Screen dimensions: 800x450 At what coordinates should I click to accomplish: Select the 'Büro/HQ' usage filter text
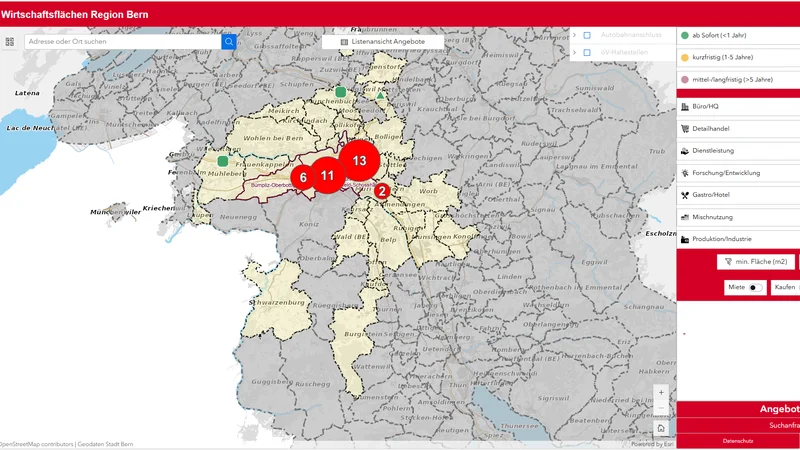(705, 107)
